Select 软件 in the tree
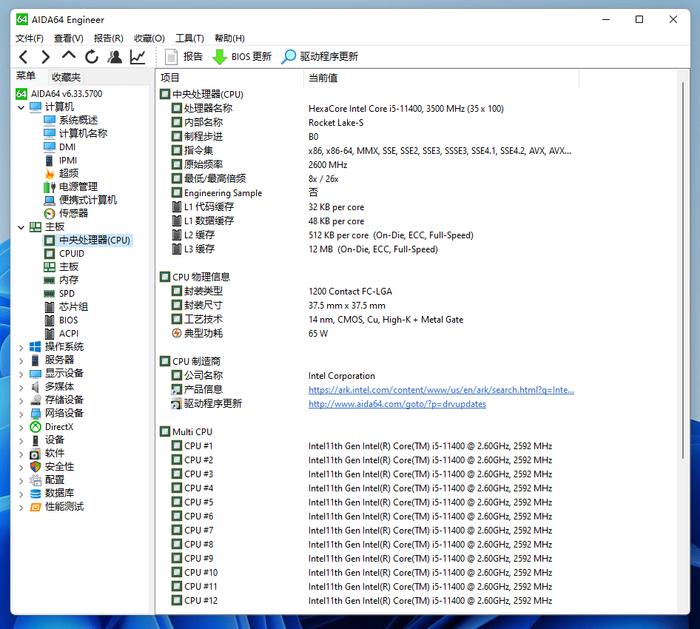The image size is (700, 629). pyautogui.click(x=47, y=454)
